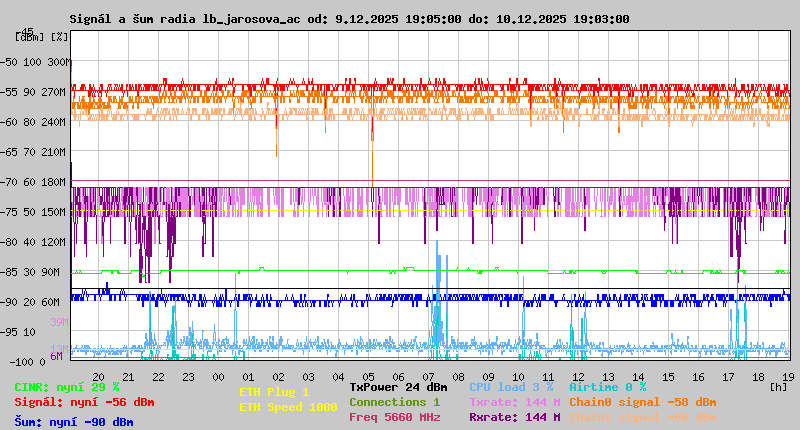800x430 pixels.
Task: Click the '-55 90 270M' y-axis label
Action: coord(34,92)
